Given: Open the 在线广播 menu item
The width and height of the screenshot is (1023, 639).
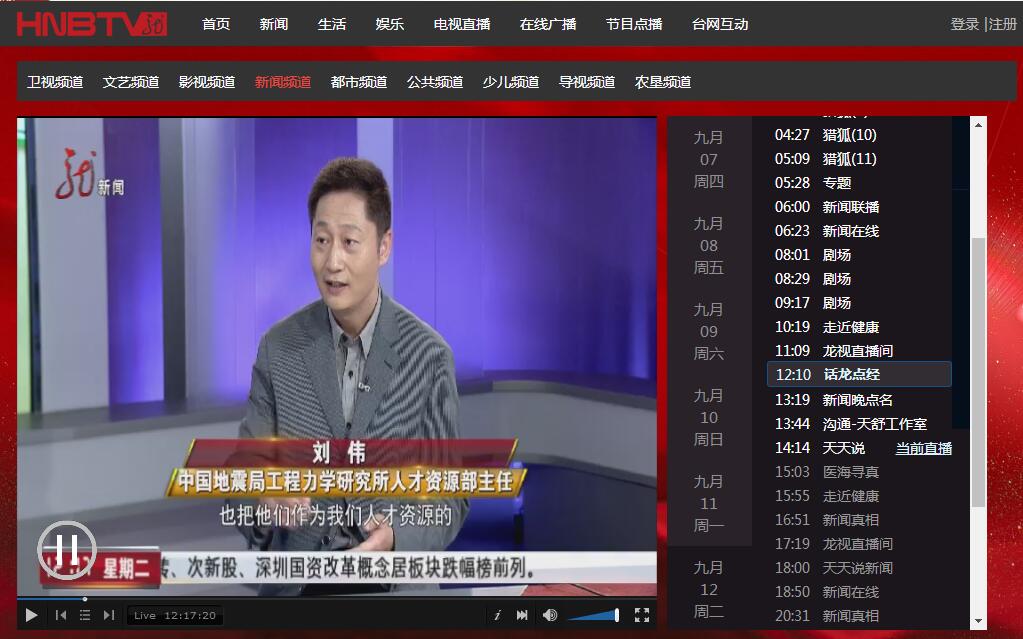Looking at the screenshot, I should [x=548, y=24].
